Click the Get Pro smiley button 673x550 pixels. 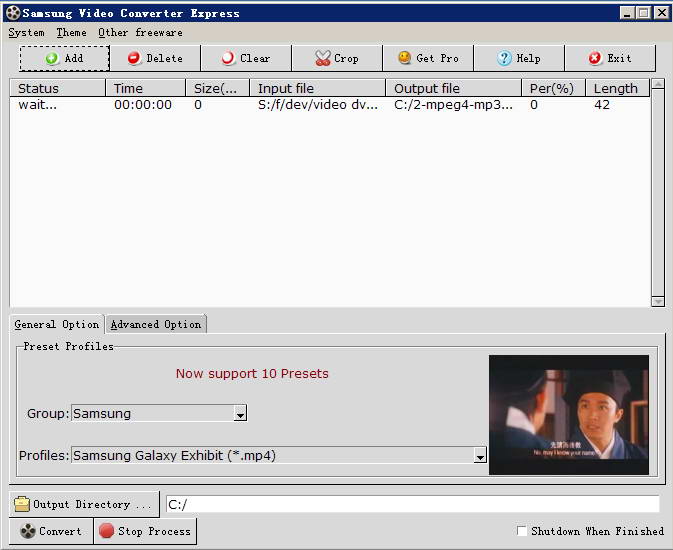tap(428, 58)
